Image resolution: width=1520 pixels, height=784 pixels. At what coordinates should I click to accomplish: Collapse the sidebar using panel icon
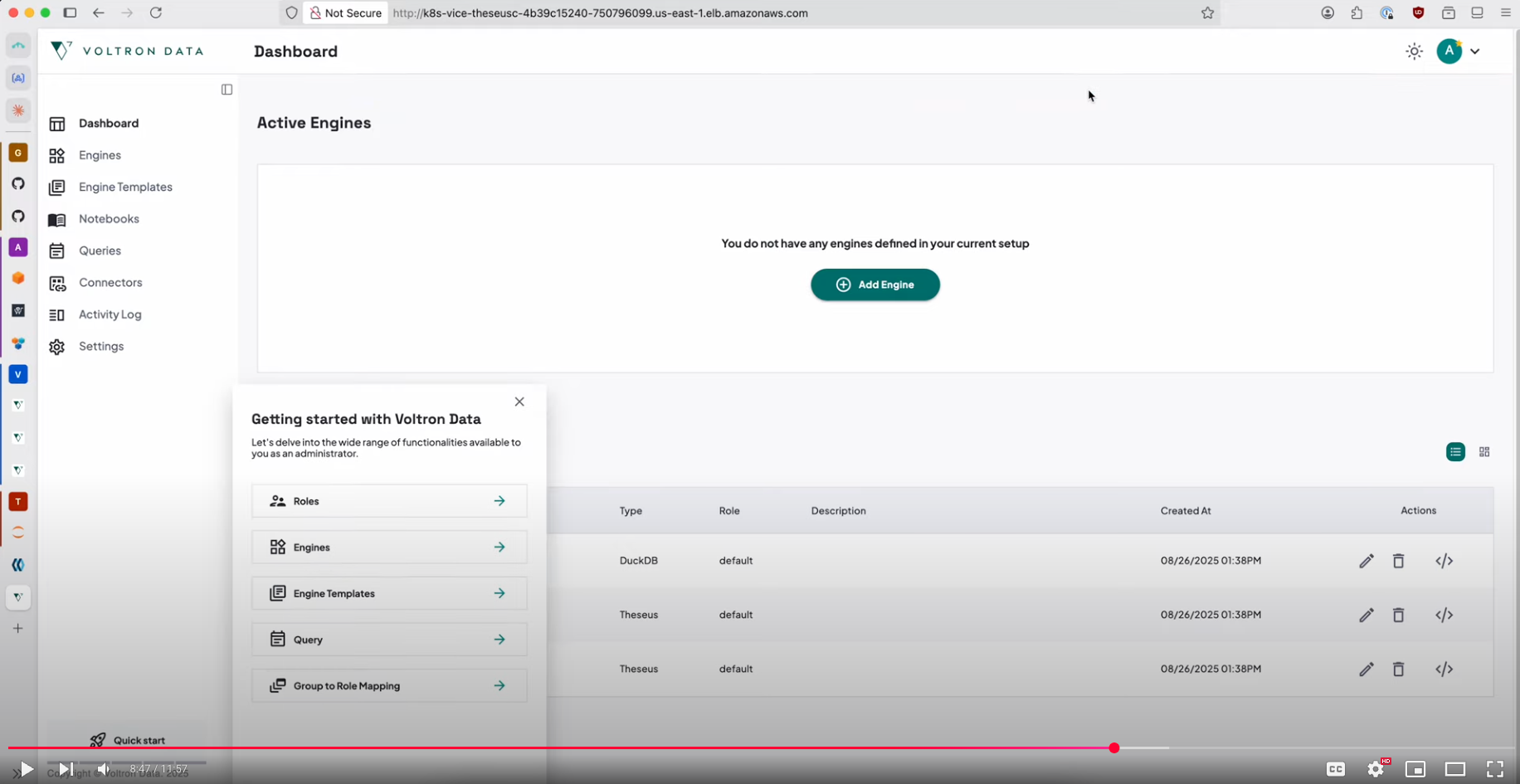(227, 90)
